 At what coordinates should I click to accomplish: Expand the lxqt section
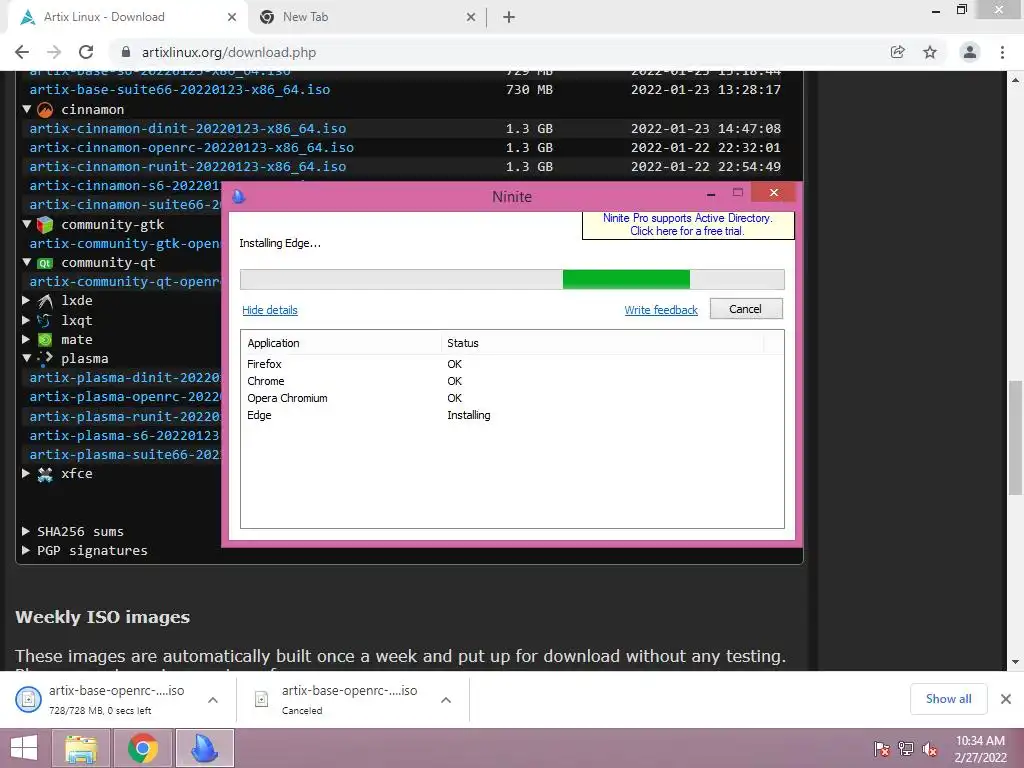point(26,320)
